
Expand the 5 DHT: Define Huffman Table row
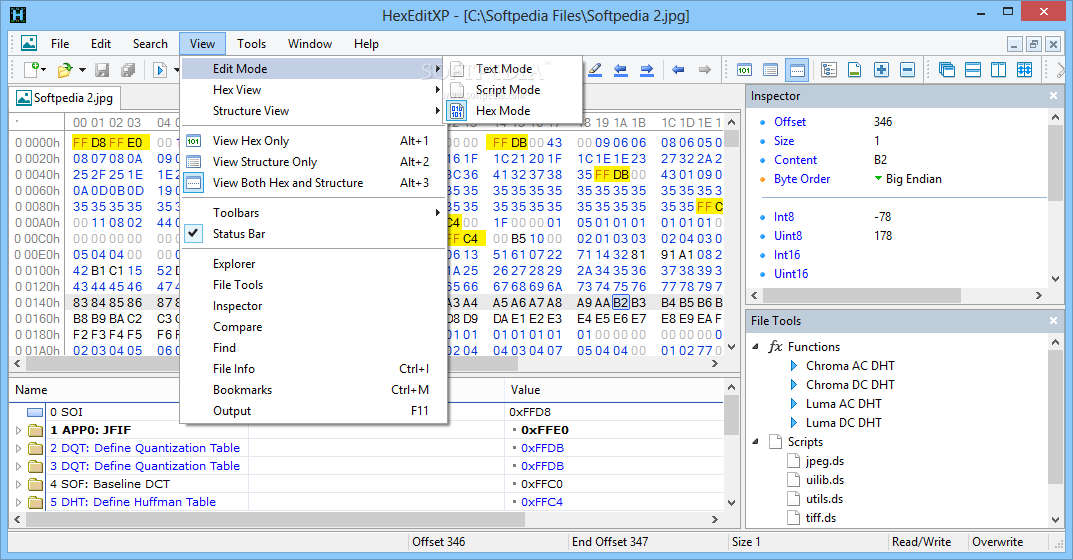tap(18, 502)
